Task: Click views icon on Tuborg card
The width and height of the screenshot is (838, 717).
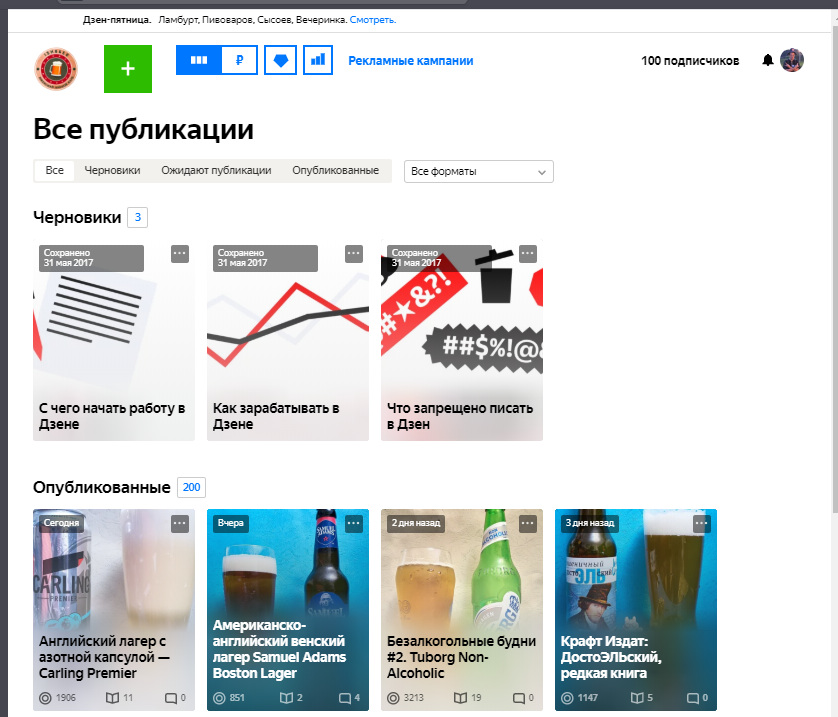Action: [393, 698]
